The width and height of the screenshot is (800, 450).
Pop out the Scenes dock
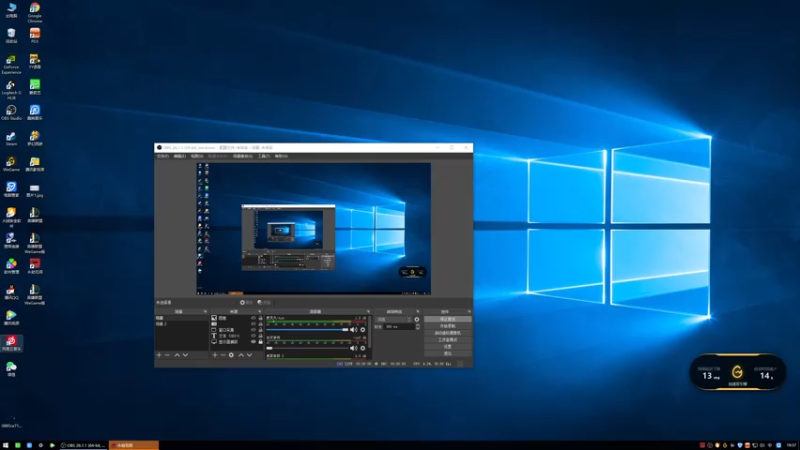point(205,311)
